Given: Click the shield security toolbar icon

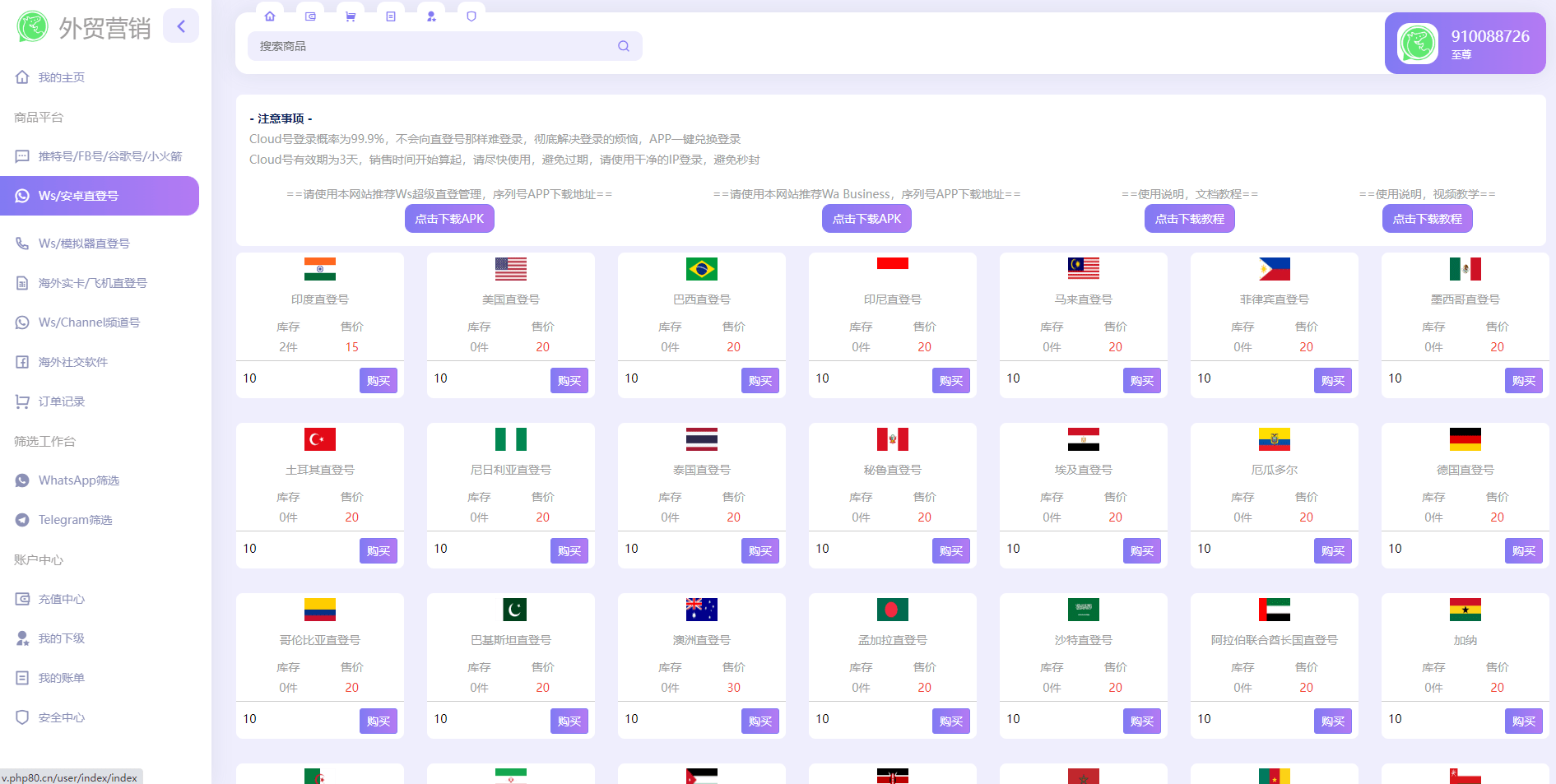Looking at the screenshot, I should tap(471, 16).
